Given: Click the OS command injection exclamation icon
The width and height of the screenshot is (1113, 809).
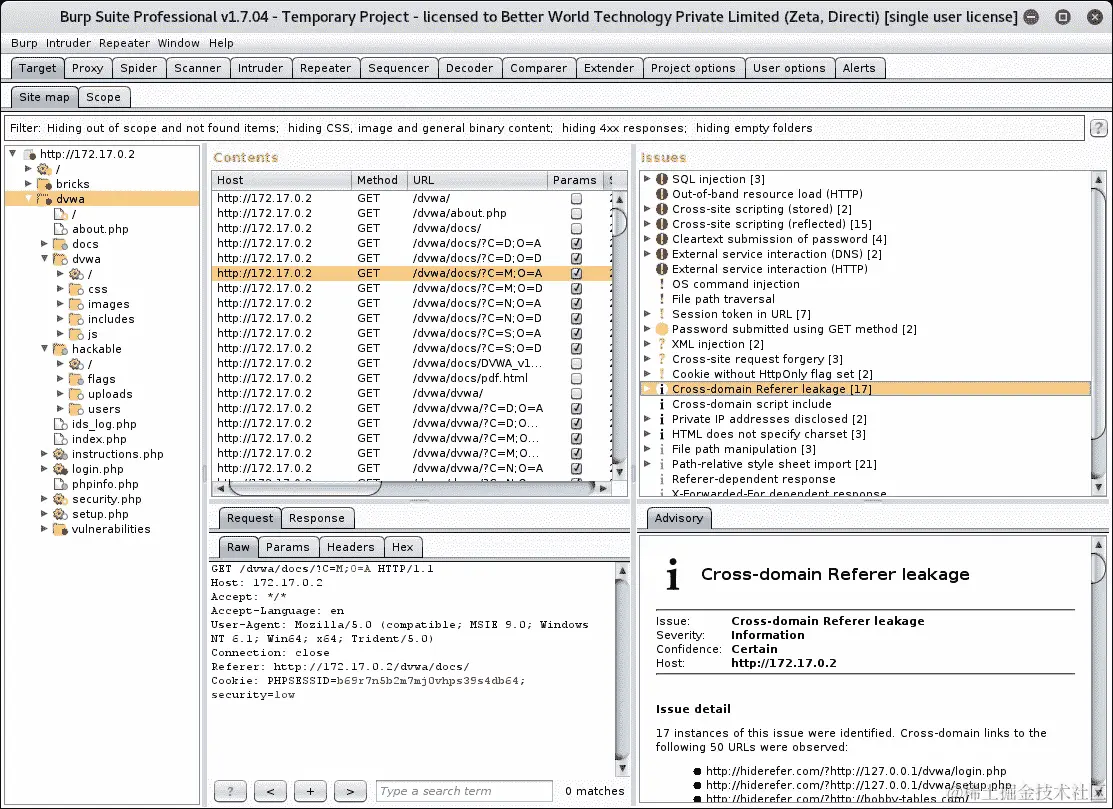Looking at the screenshot, I should point(662,284).
